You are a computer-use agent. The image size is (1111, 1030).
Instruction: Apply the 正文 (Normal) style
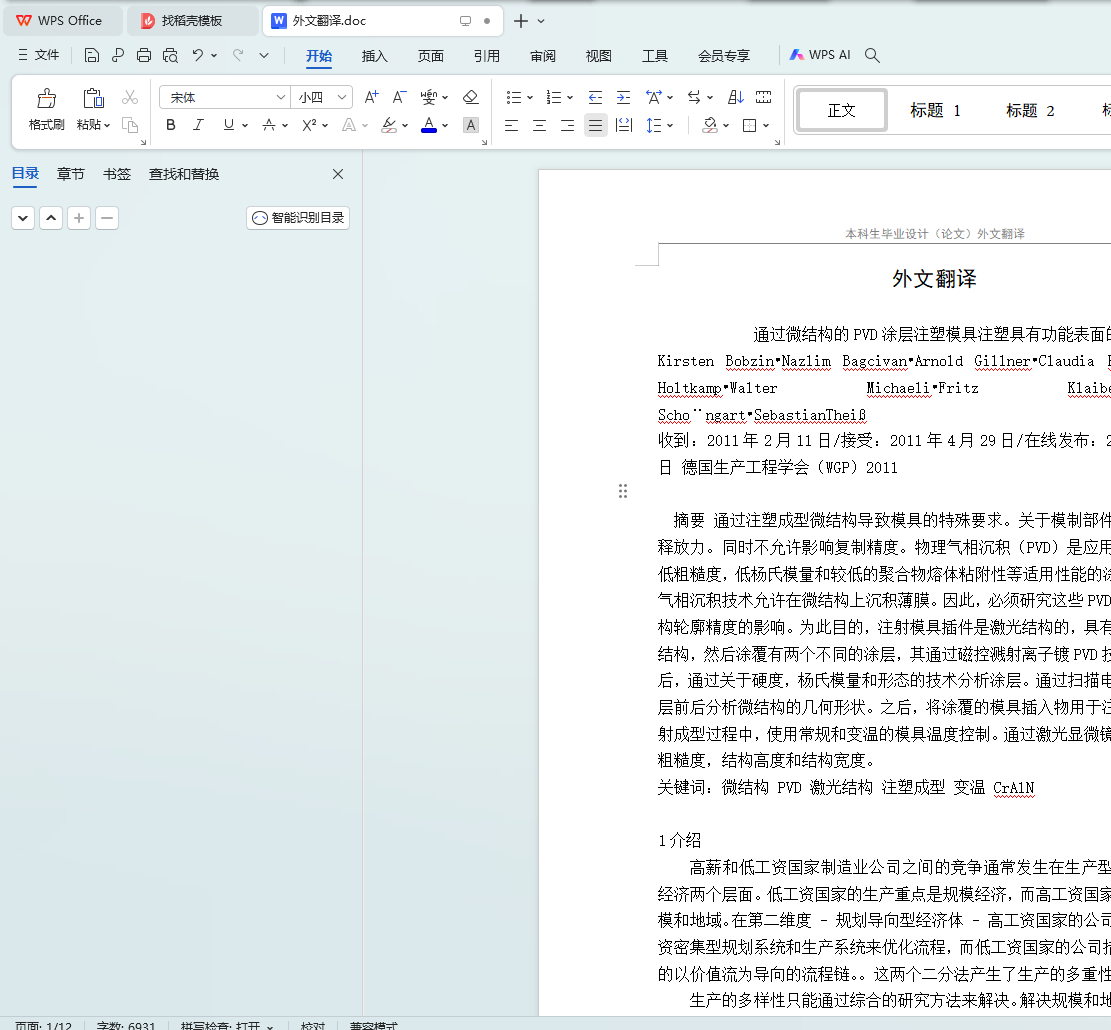(842, 111)
